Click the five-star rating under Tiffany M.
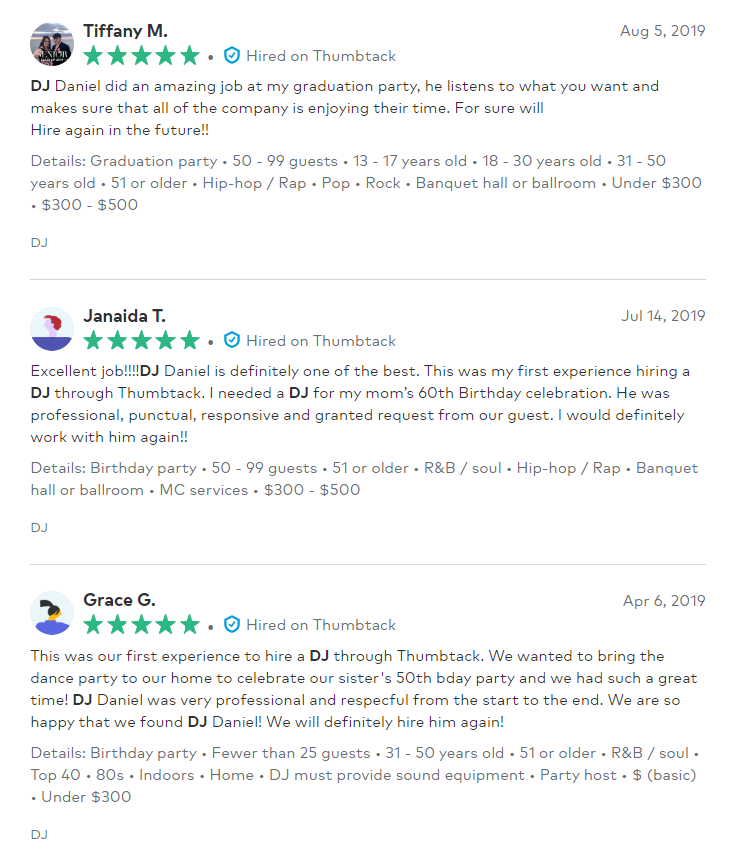This screenshot has height=855, width=746. [x=142, y=56]
